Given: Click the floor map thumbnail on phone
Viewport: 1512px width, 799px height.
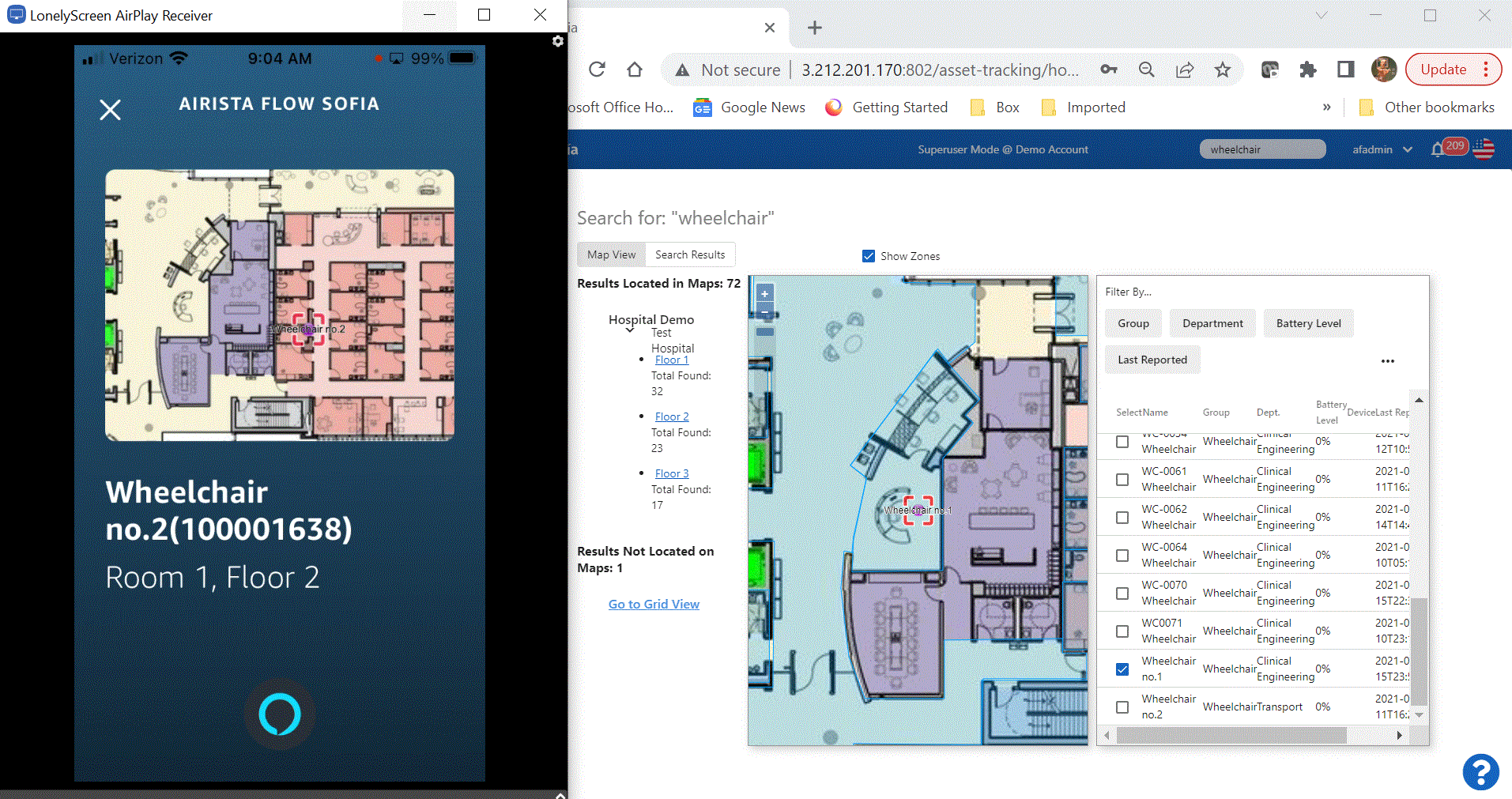Looking at the screenshot, I should 280,305.
